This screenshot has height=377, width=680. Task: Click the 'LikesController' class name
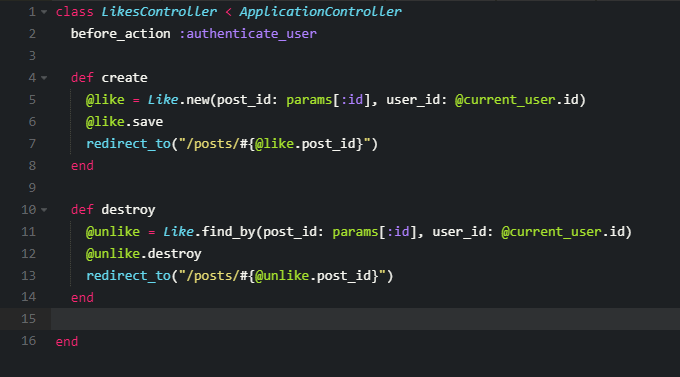click(159, 12)
